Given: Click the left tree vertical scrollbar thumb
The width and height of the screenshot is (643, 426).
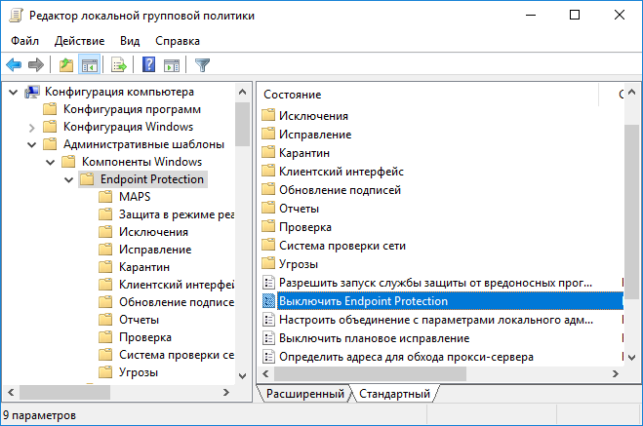Looking at the screenshot, I should pos(242,124).
